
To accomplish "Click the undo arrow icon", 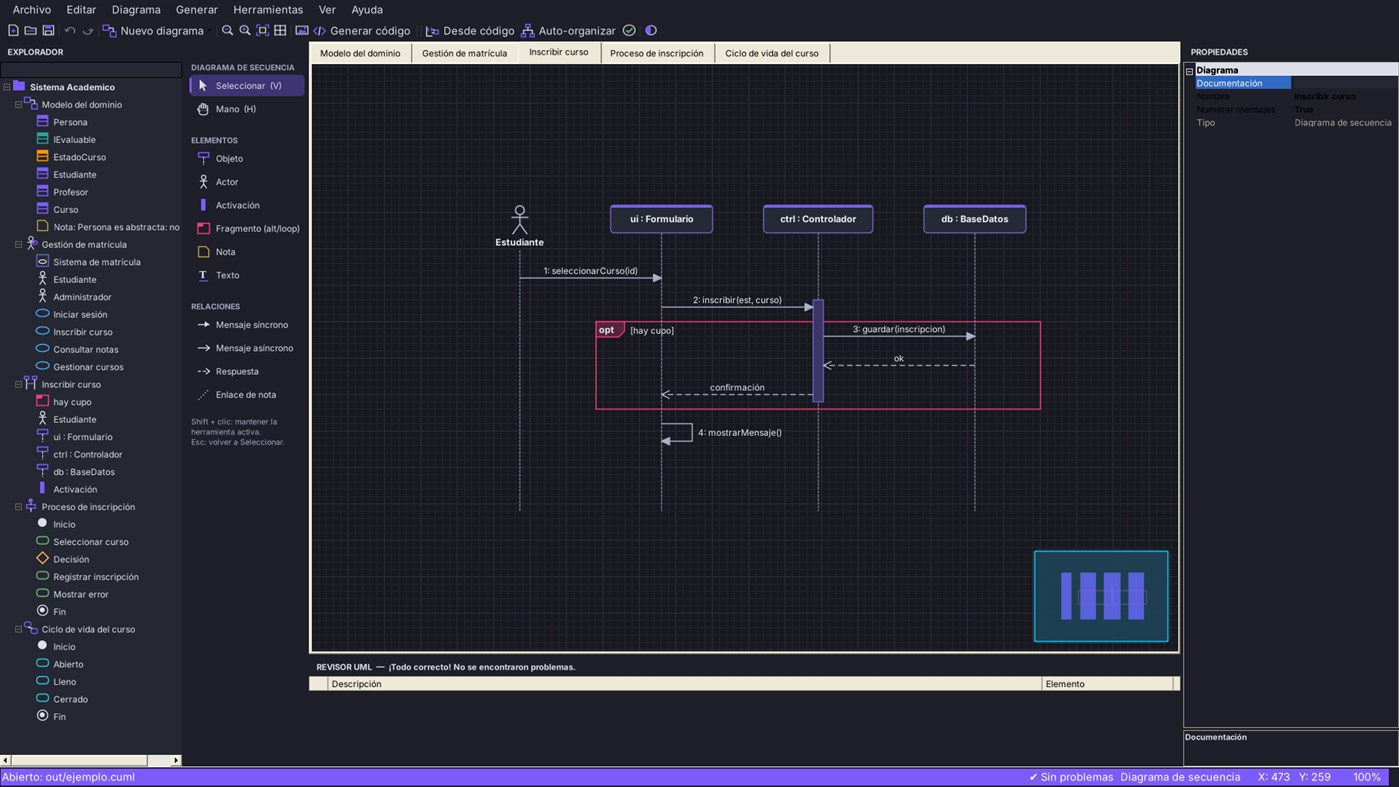I will click(x=70, y=31).
